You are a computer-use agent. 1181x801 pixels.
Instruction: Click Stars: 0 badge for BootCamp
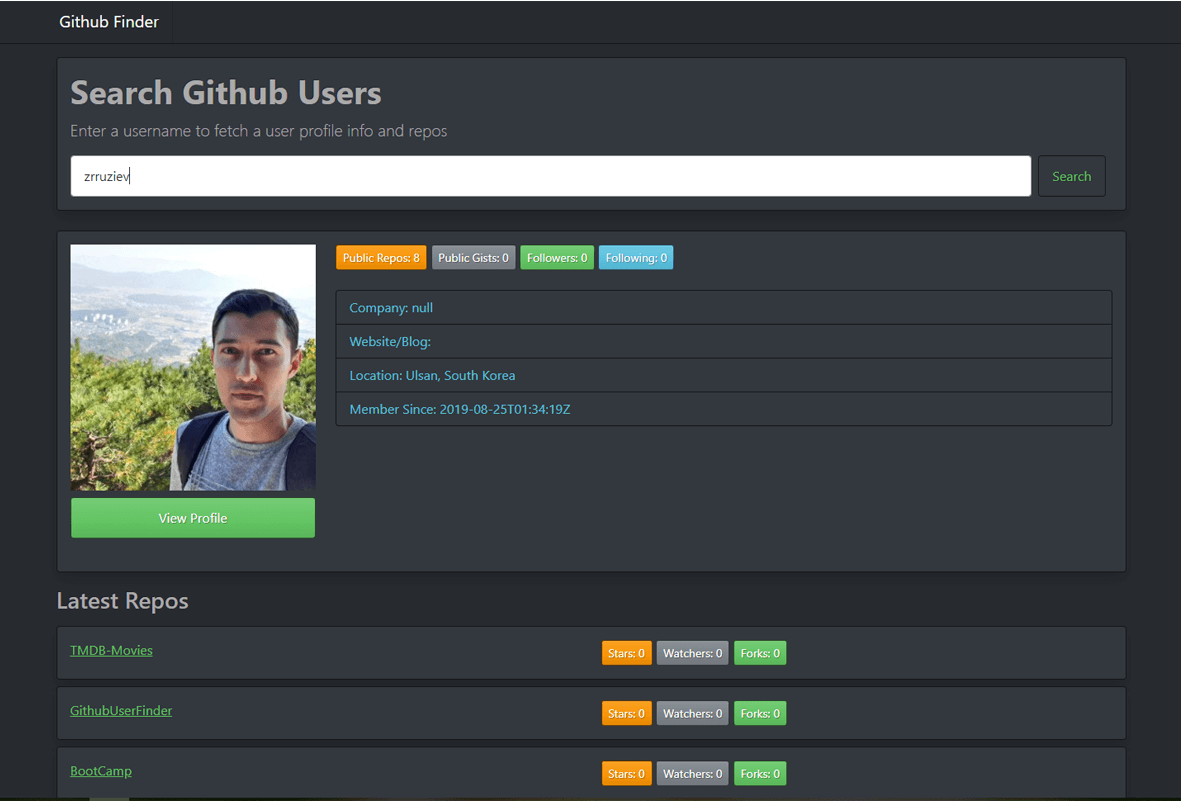coord(627,774)
